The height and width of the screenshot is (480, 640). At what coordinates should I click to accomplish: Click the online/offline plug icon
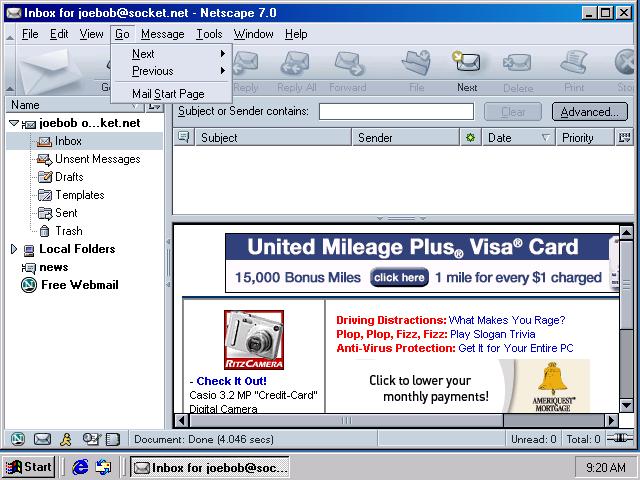tap(620, 438)
